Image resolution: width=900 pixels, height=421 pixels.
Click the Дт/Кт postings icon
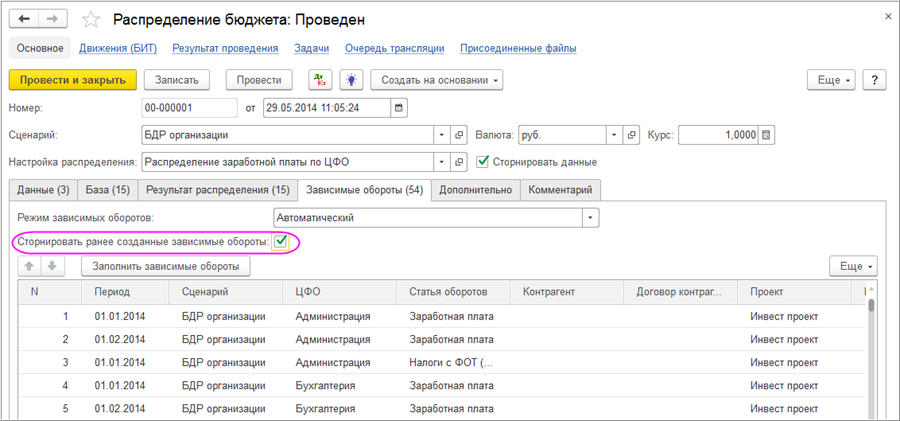(320, 79)
